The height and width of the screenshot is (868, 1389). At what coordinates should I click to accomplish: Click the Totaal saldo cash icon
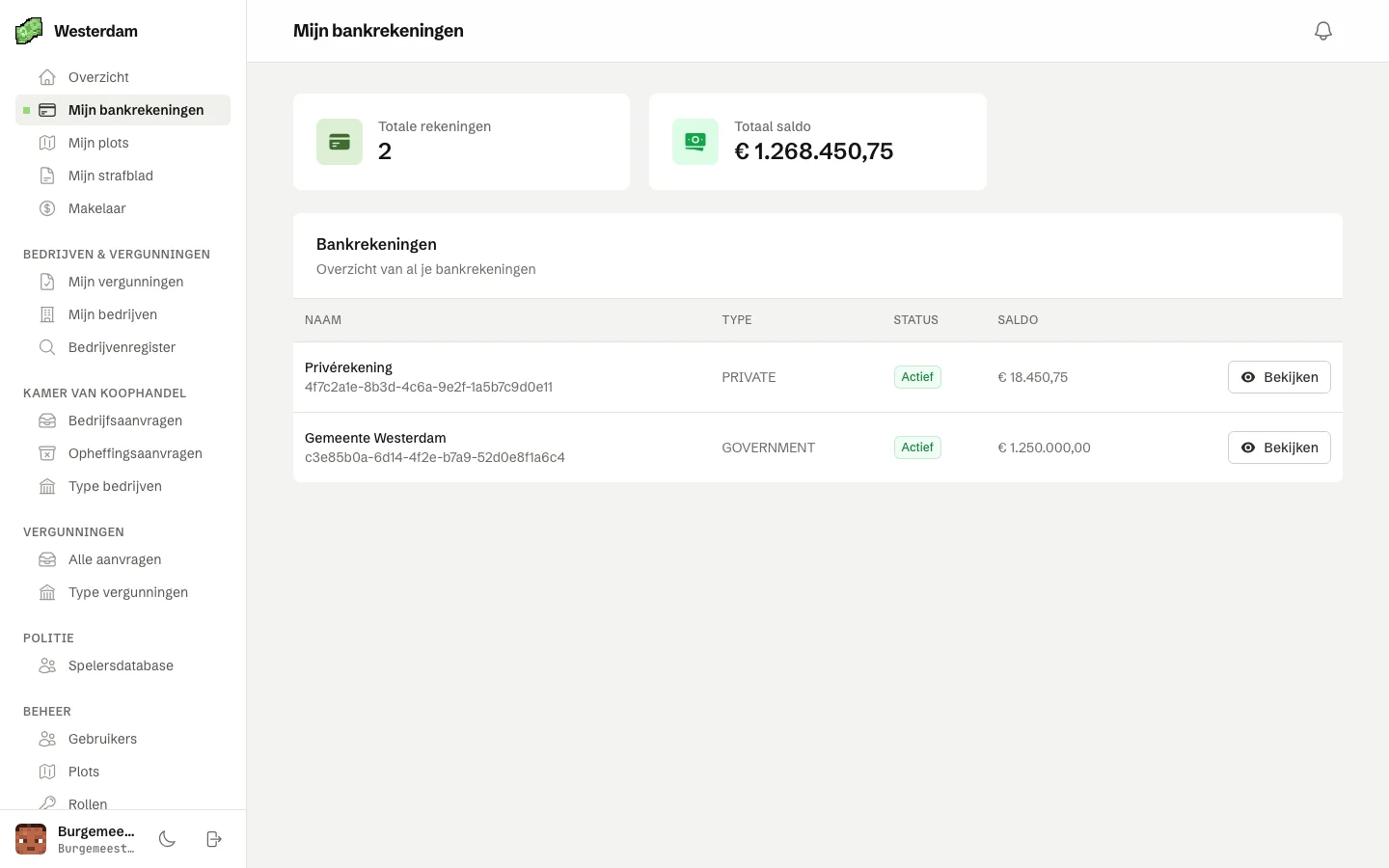click(695, 142)
